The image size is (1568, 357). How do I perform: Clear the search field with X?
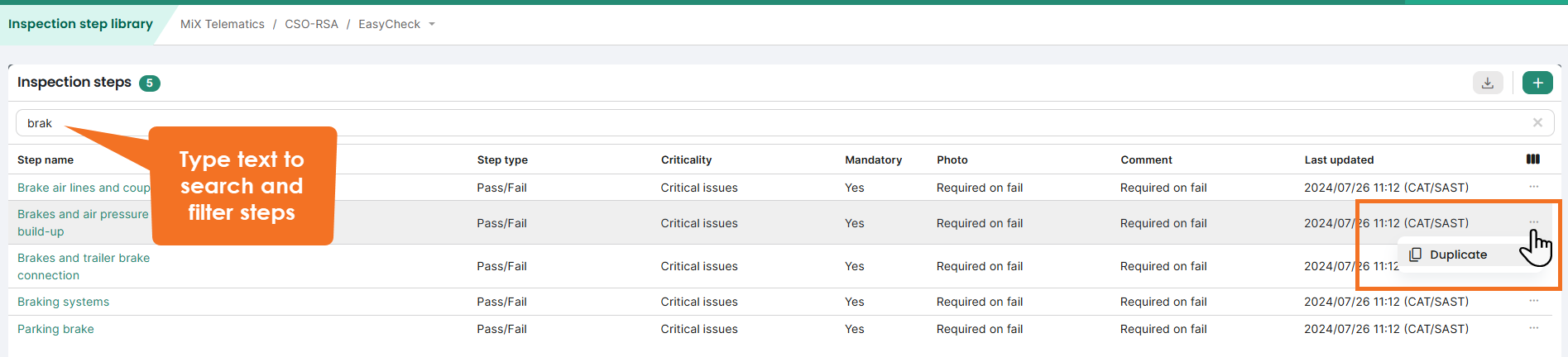pyautogui.click(x=1537, y=123)
